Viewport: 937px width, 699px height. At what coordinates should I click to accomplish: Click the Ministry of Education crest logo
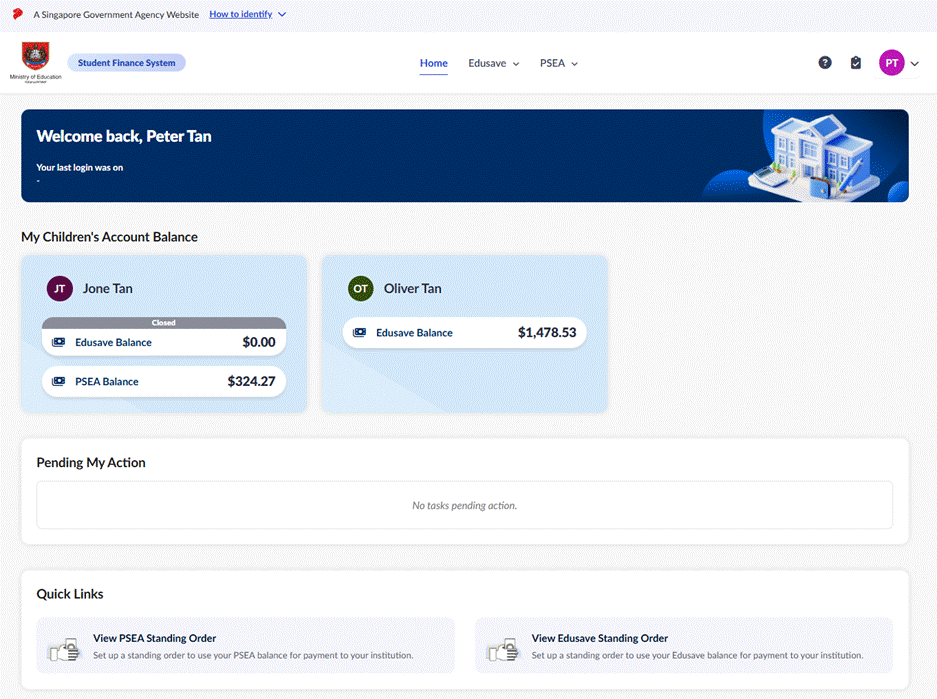(36, 62)
